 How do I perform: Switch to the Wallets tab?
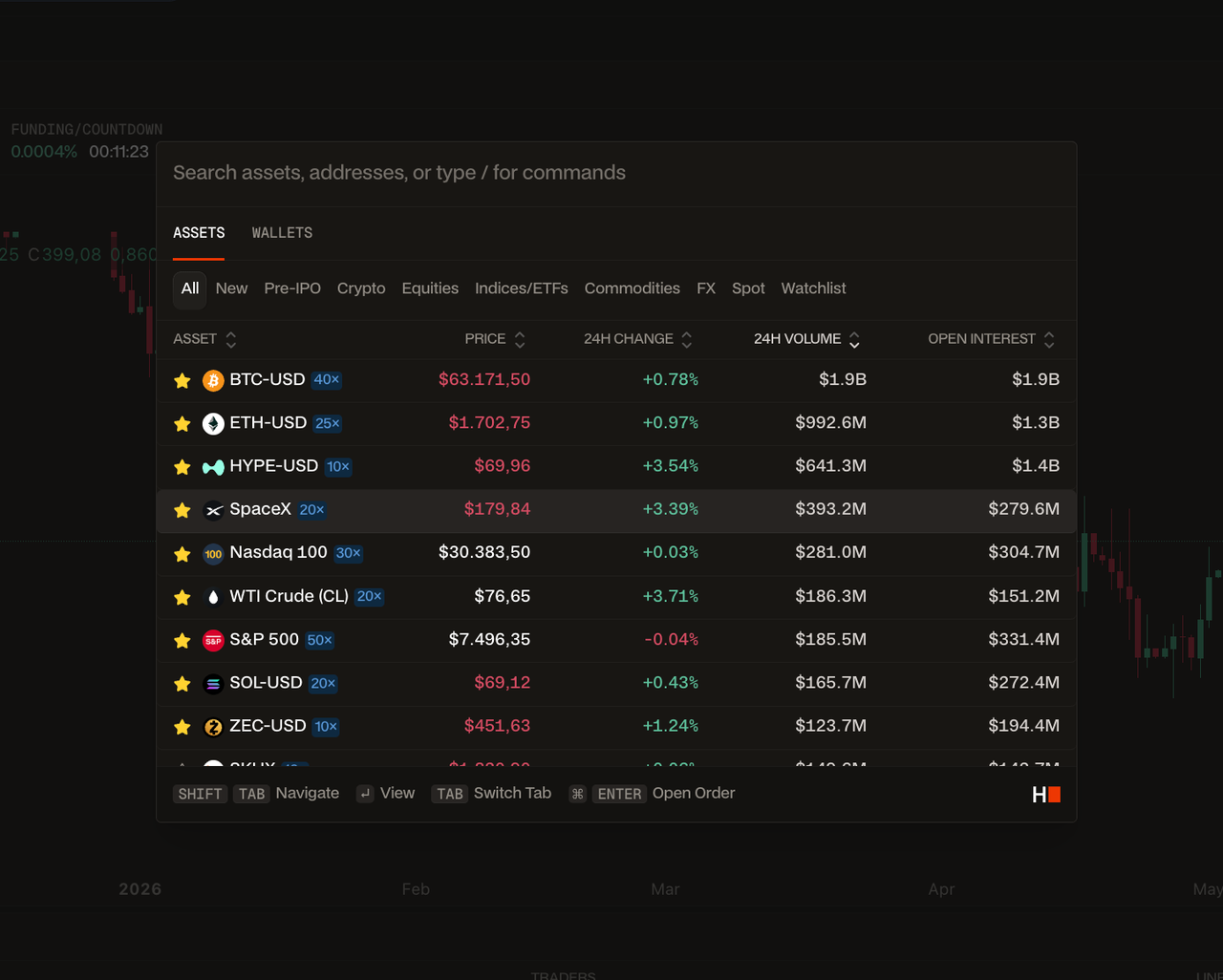pyautogui.click(x=282, y=233)
